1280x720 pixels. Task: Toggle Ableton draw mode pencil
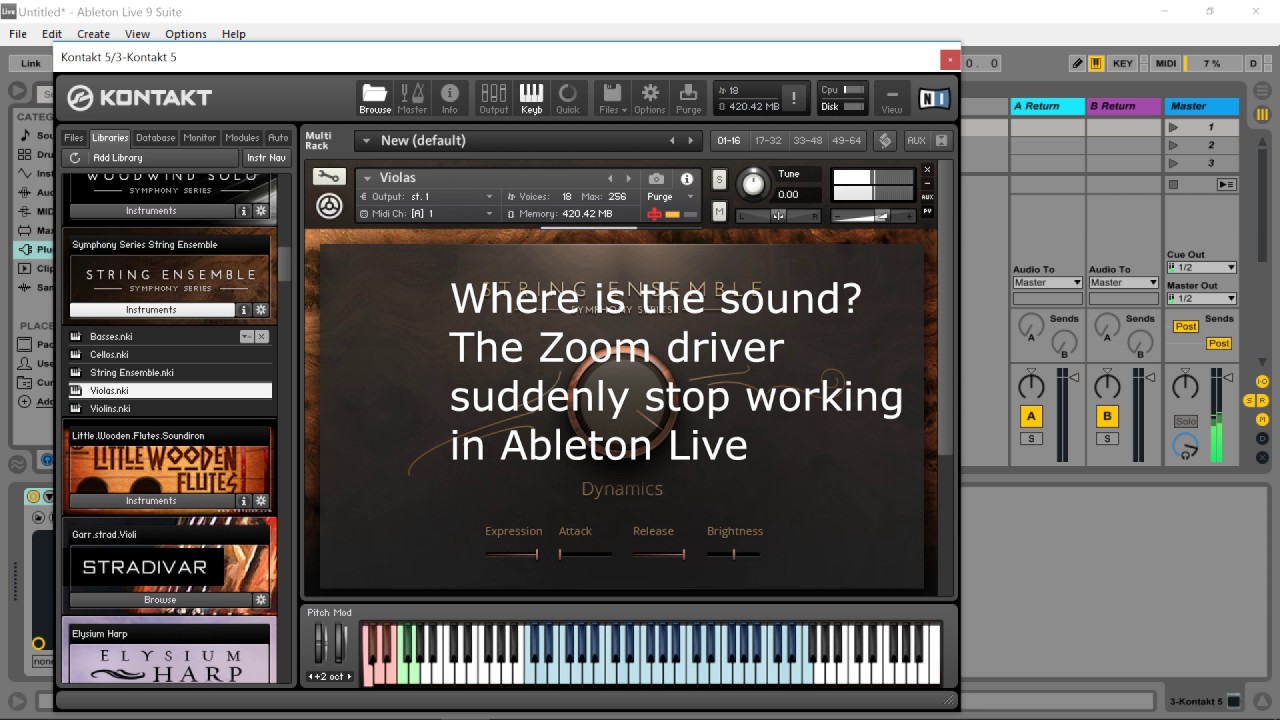[x=1077, y=63]
